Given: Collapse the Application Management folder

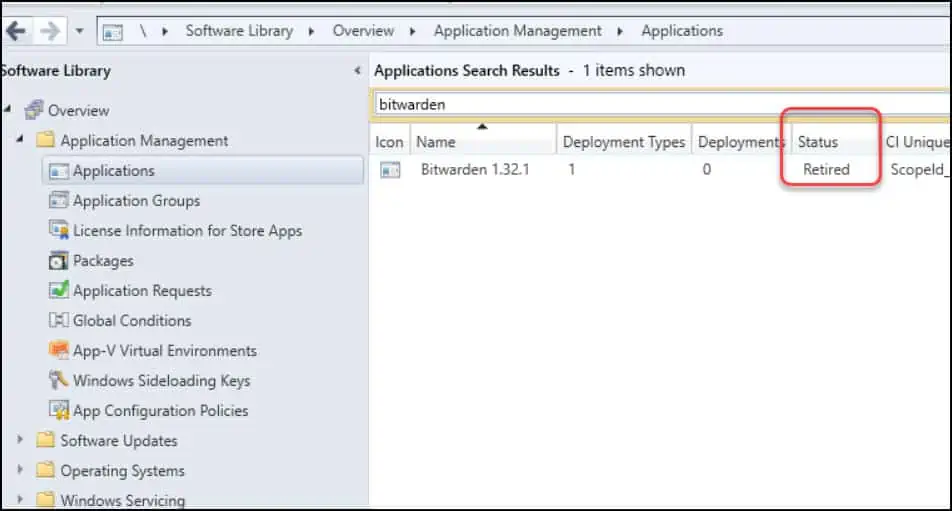Looking at the screenshot, I should (20, 139).
